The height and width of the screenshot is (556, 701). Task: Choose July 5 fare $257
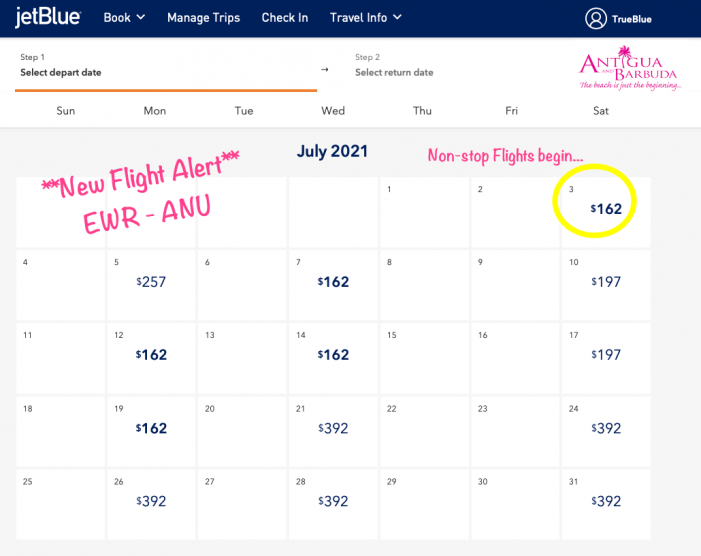point(152,282)
